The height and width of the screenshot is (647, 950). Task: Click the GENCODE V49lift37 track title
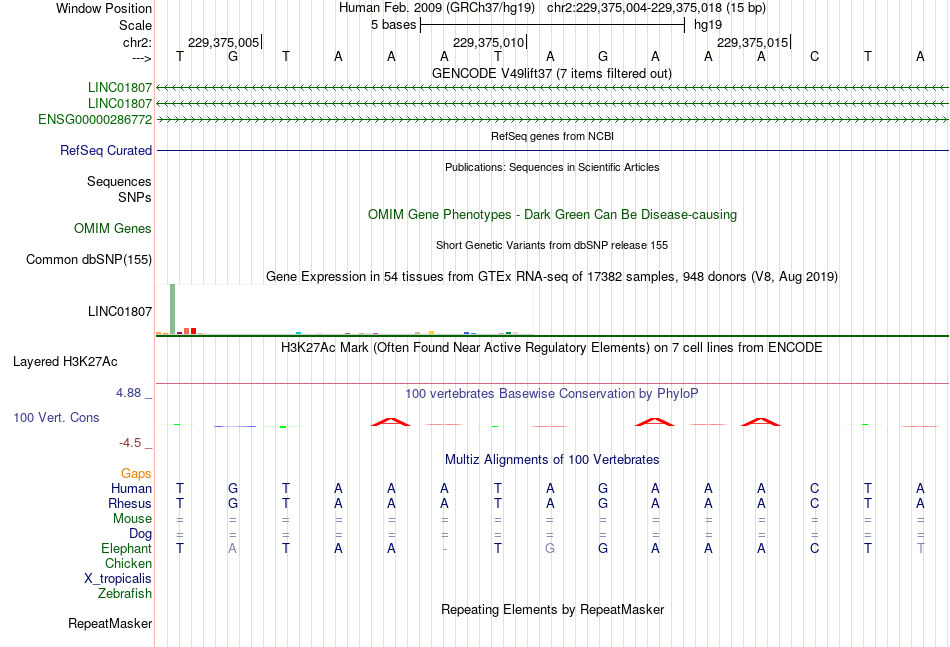552,73
